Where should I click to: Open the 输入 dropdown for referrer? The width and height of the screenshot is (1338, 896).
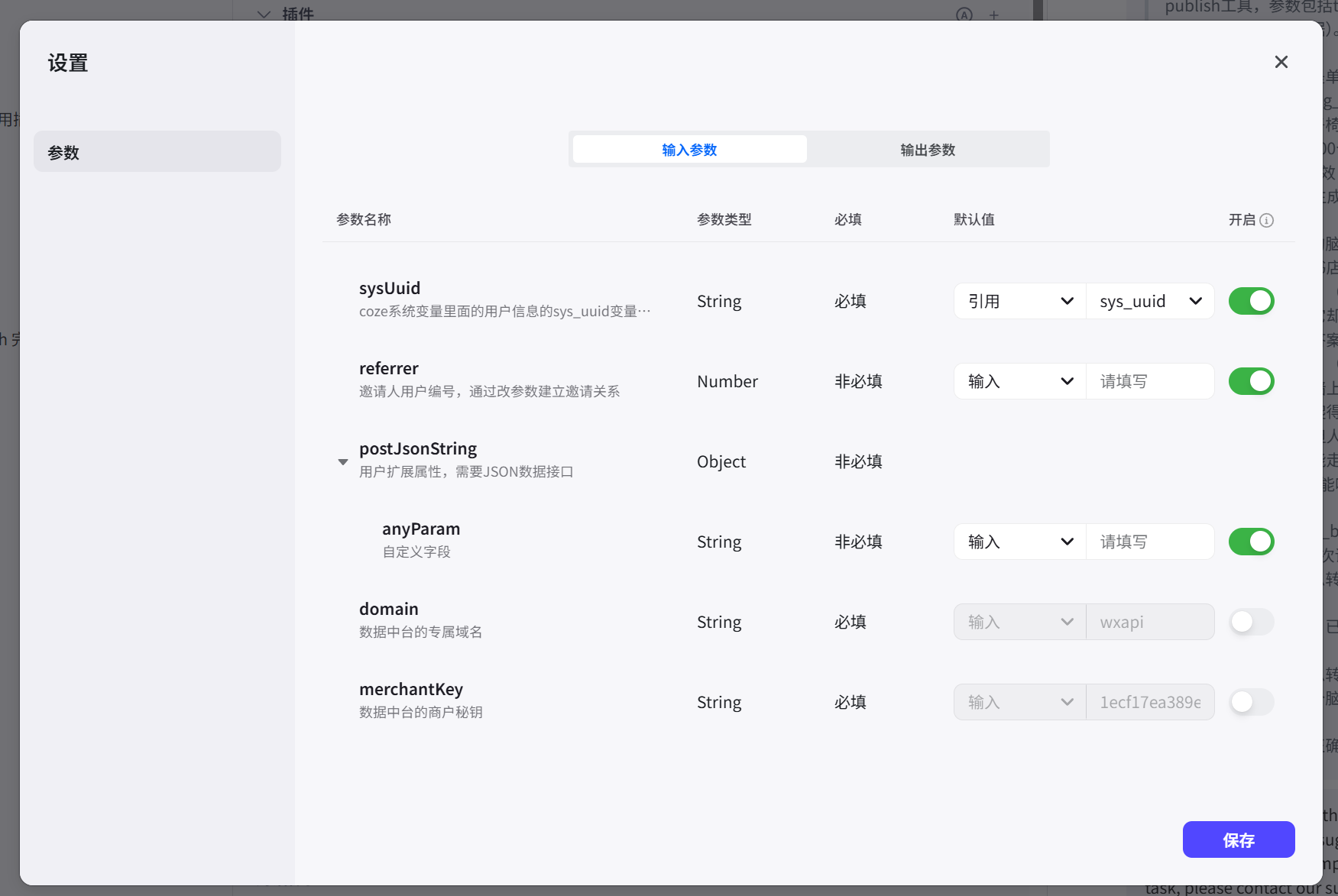(1019, 381)
